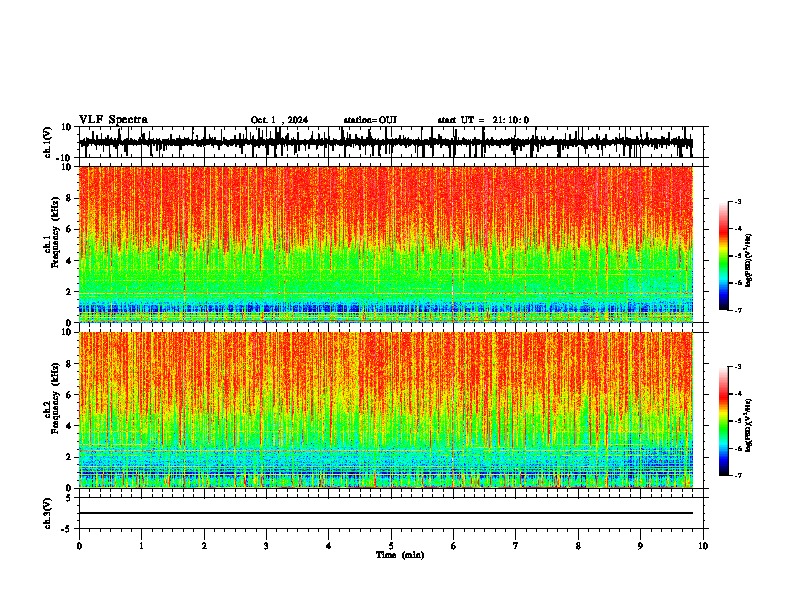Click time axis tick label "6"
The height and width of the screenshot is (612, 792).
click(454, 546)
